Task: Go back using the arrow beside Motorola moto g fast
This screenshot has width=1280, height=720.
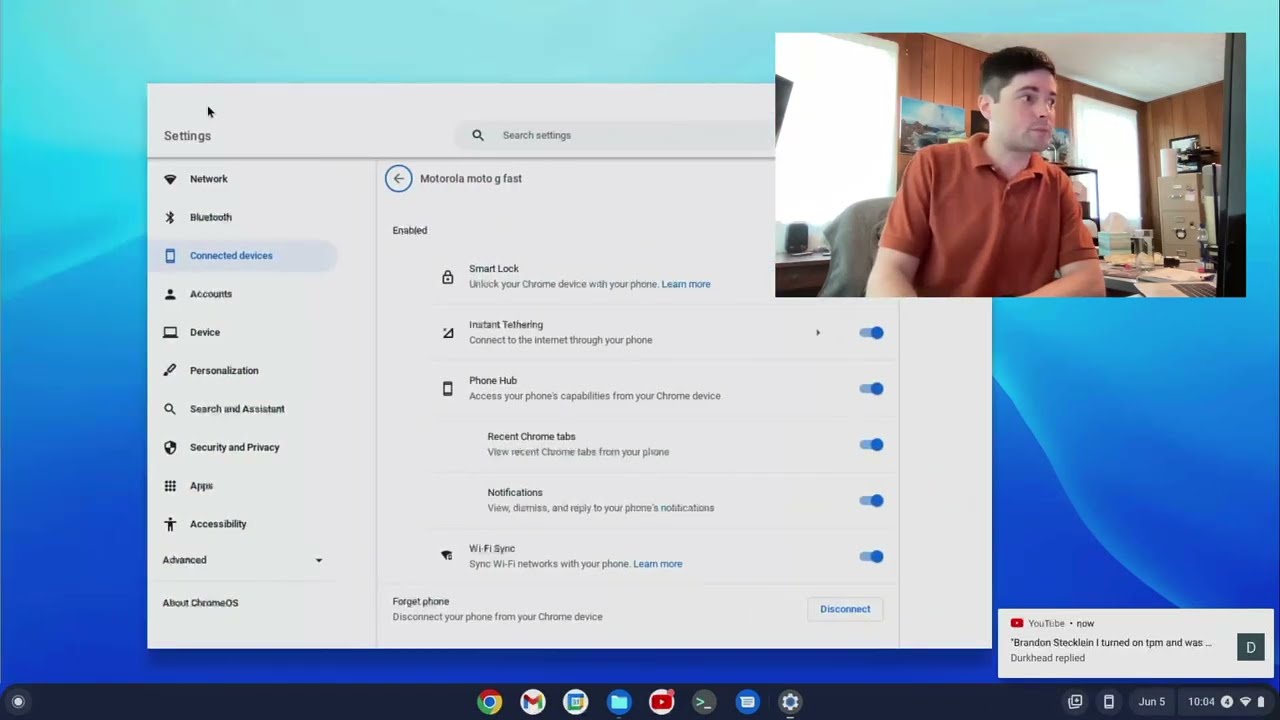Action: [x=398, y=178]
